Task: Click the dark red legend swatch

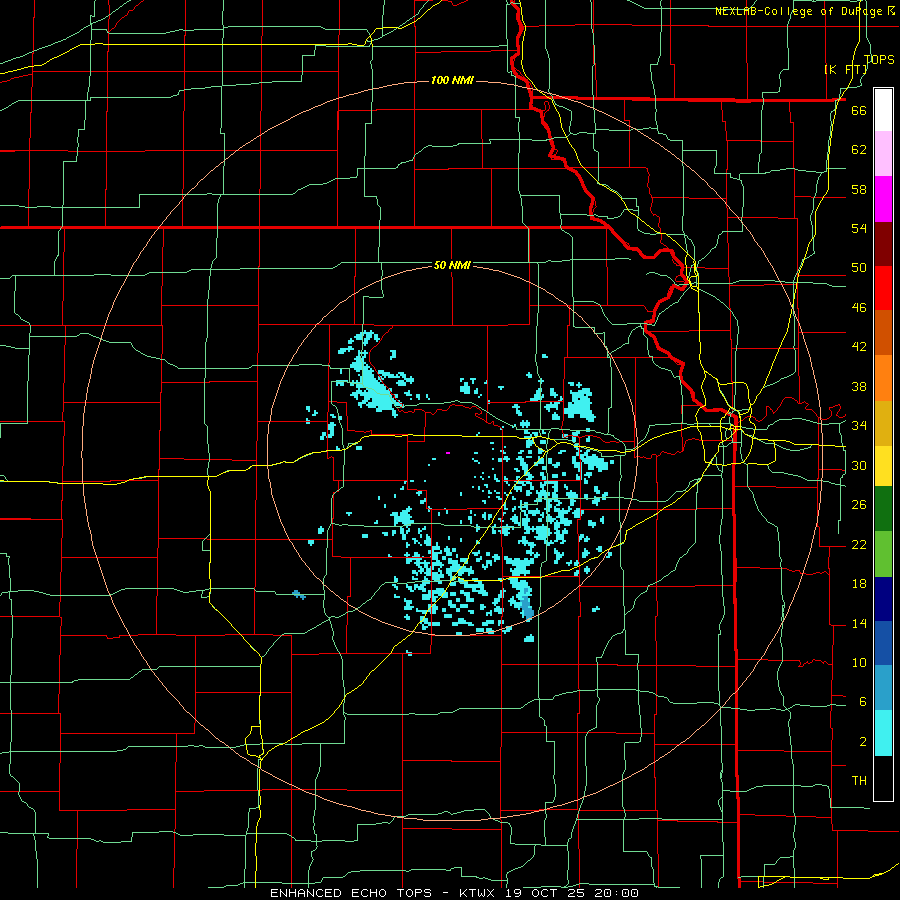Action: pyautogui.click(x=883, y=244)
